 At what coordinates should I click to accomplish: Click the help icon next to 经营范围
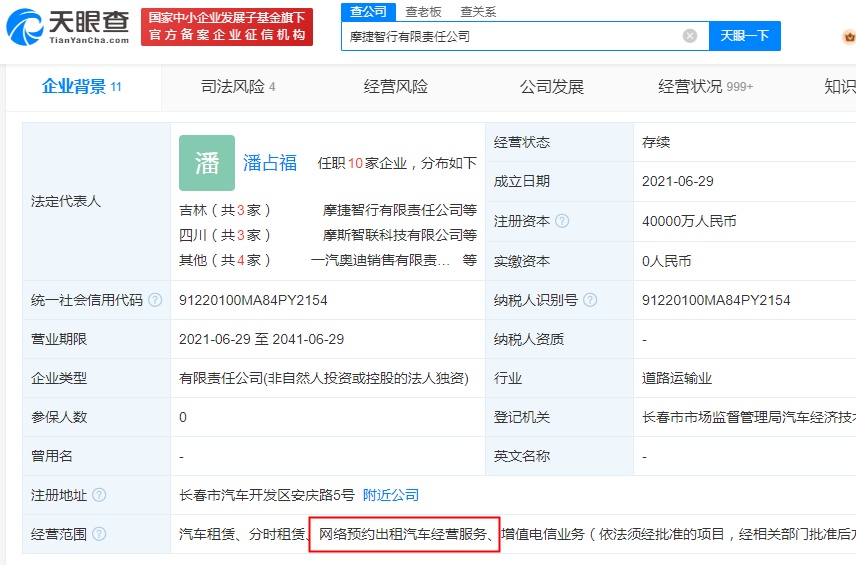tap(99, 534)
